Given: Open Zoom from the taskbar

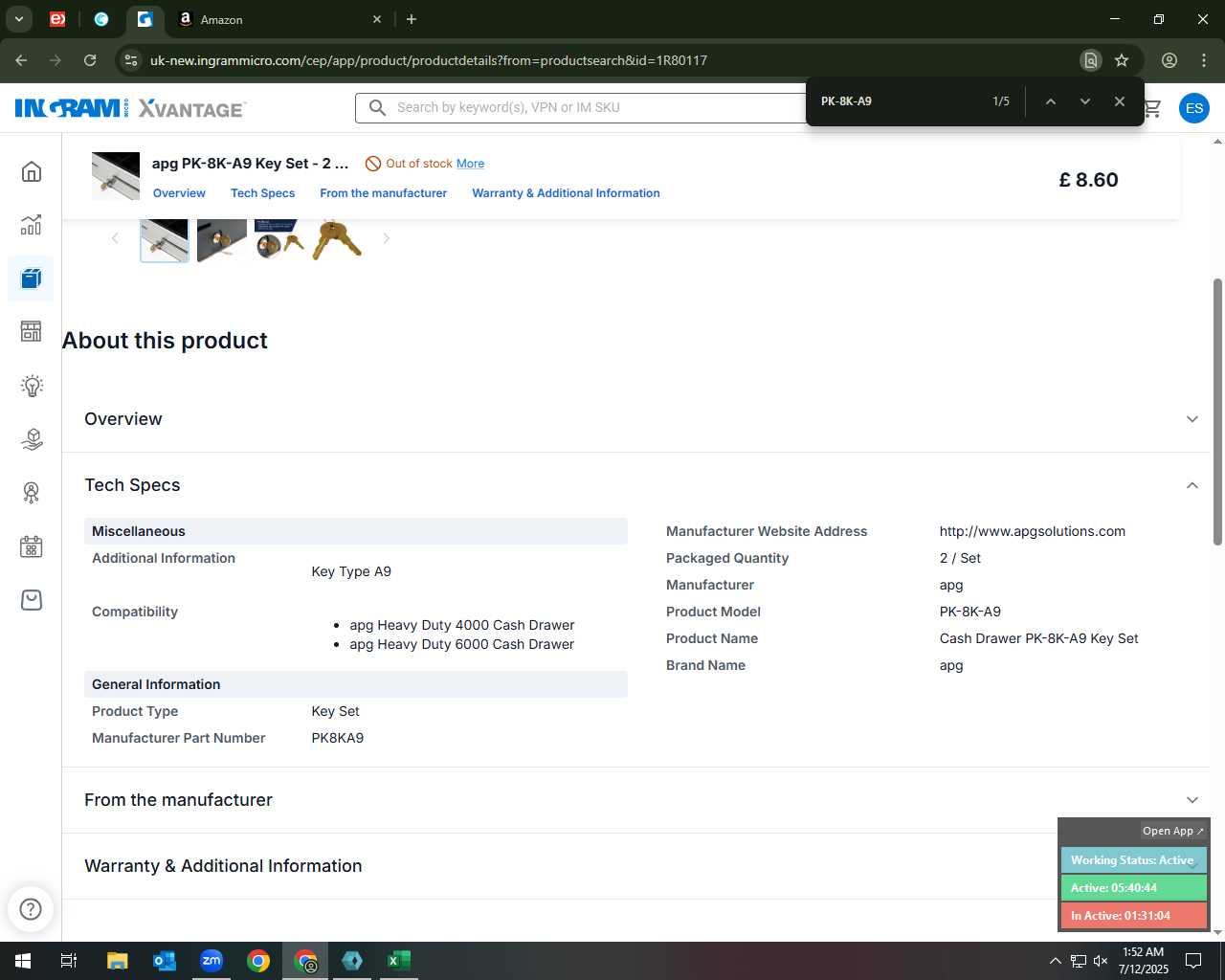Looking at the screenshot, I should (x=212, y=961).
